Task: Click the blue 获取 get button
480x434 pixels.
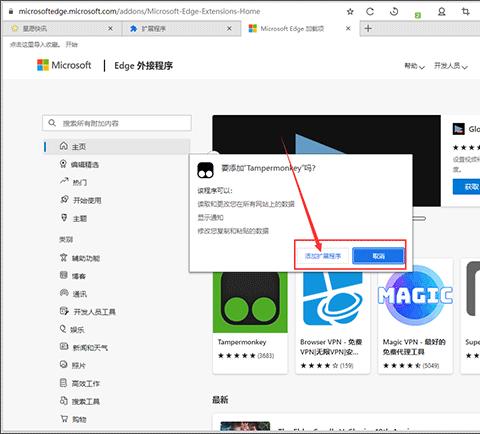Action: point(468,187)
